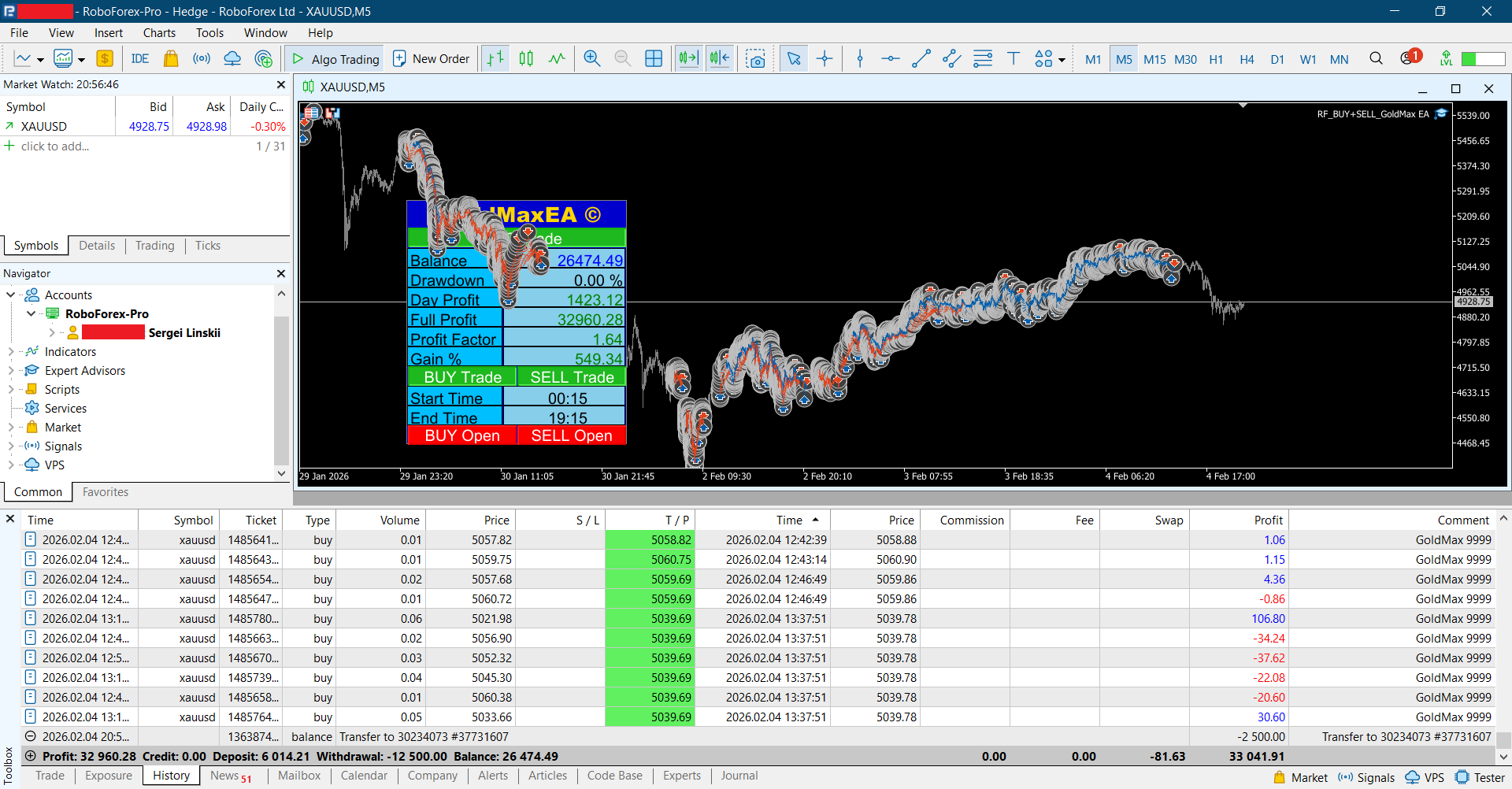The width and height of the screenshot is (1512, 789).
Task: Switch chart to candlesticks mode
Action: coord(526,59)
